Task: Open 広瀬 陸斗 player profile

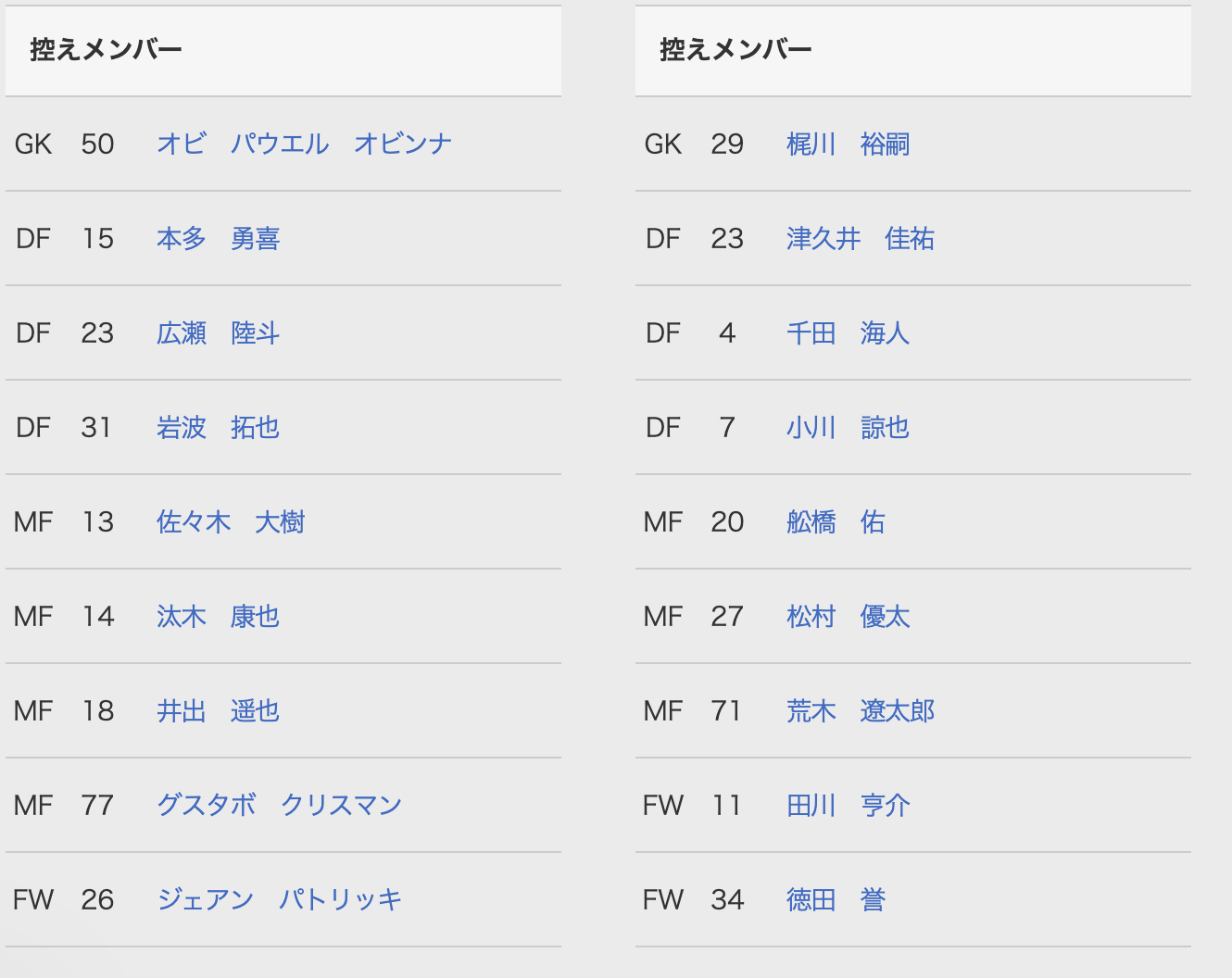Action: [218, 333]
